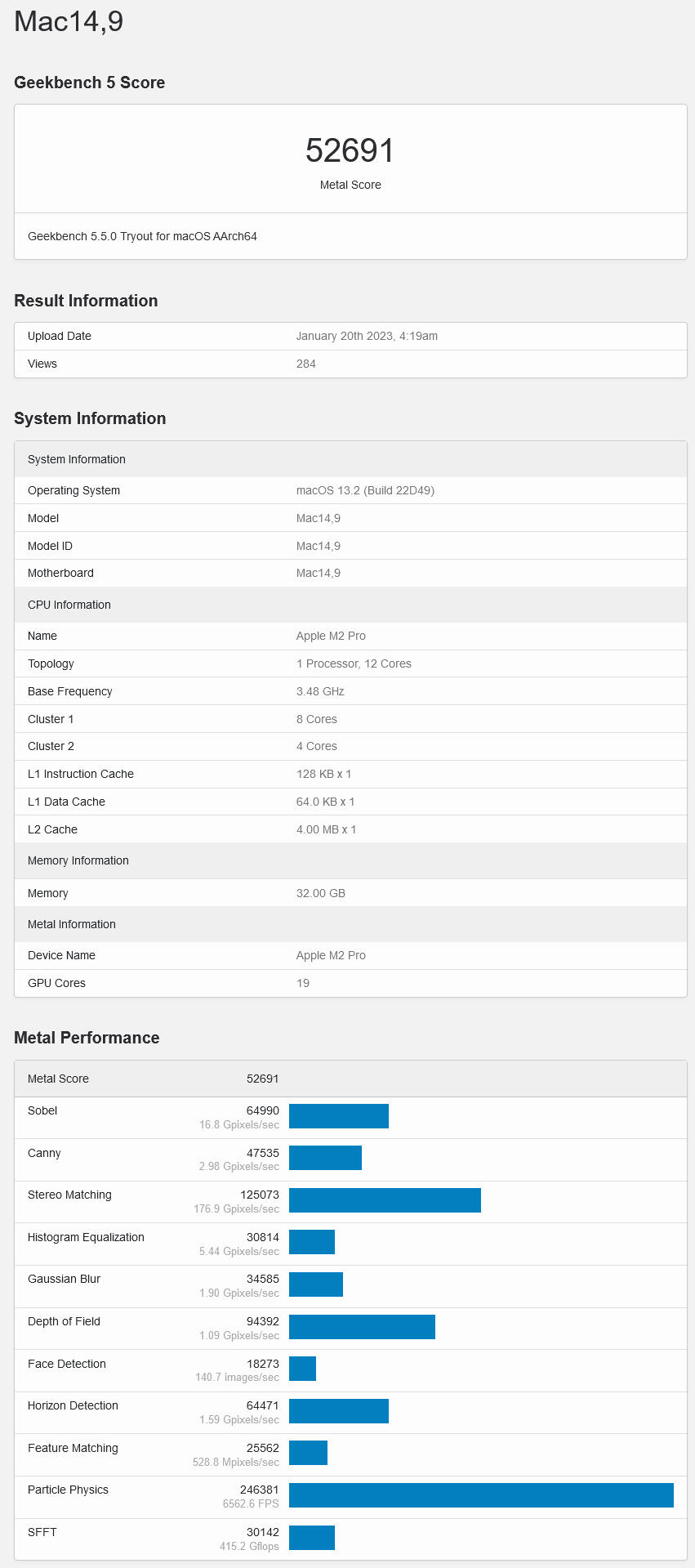Screen dimensions: 695x1568
Task: Click the Stereo Matching performance bar
Action: click(x=385, y=1200)
